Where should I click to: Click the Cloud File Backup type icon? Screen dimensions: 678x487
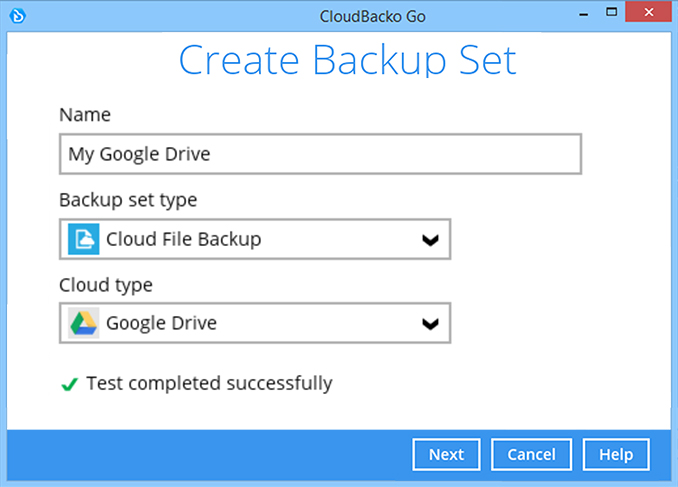point(83,239)
